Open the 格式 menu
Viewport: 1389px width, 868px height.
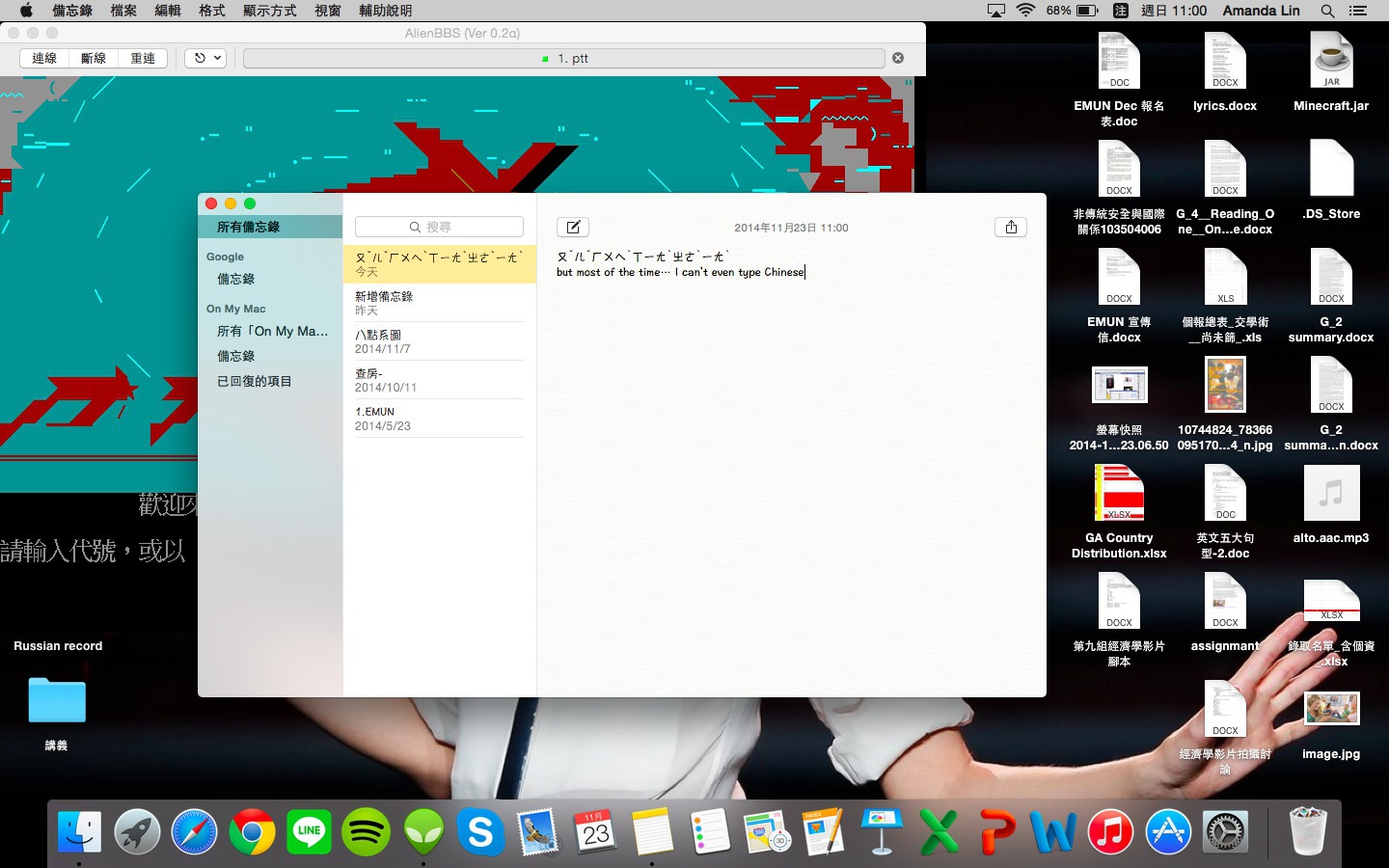point(211,11)
